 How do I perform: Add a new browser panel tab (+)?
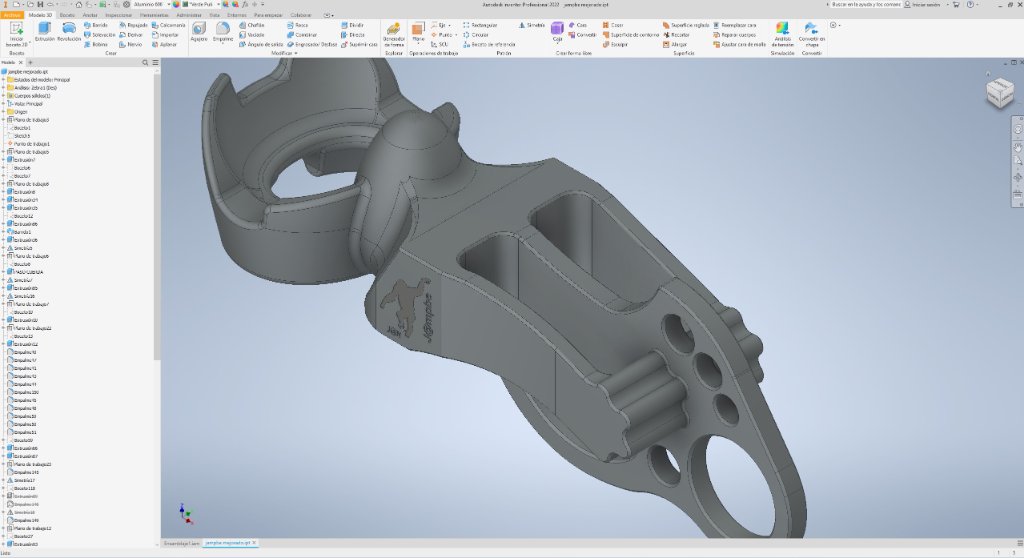tap(30, 63)
